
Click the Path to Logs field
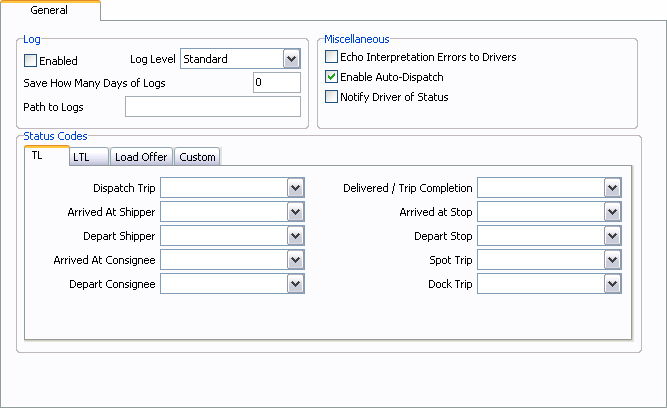click(x=212, y=107)
